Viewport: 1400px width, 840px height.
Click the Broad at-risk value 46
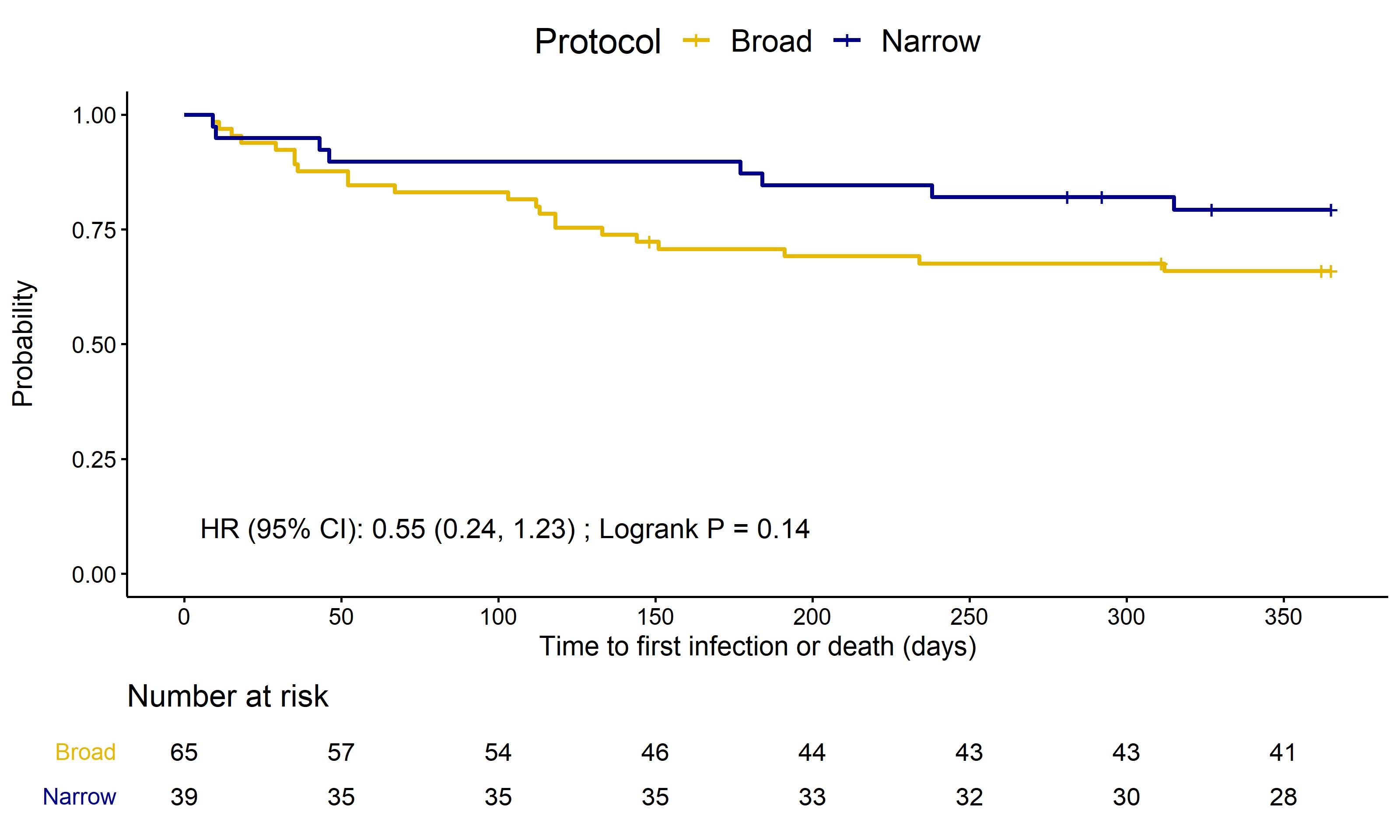655,753
